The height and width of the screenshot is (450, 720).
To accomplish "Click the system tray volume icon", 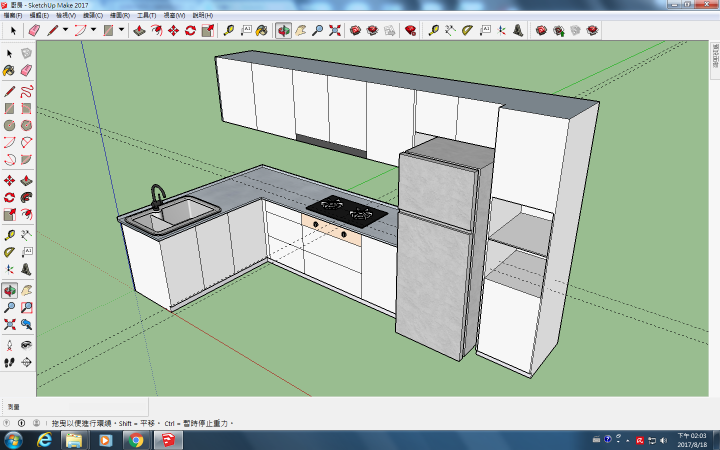I will pos(663,440).
